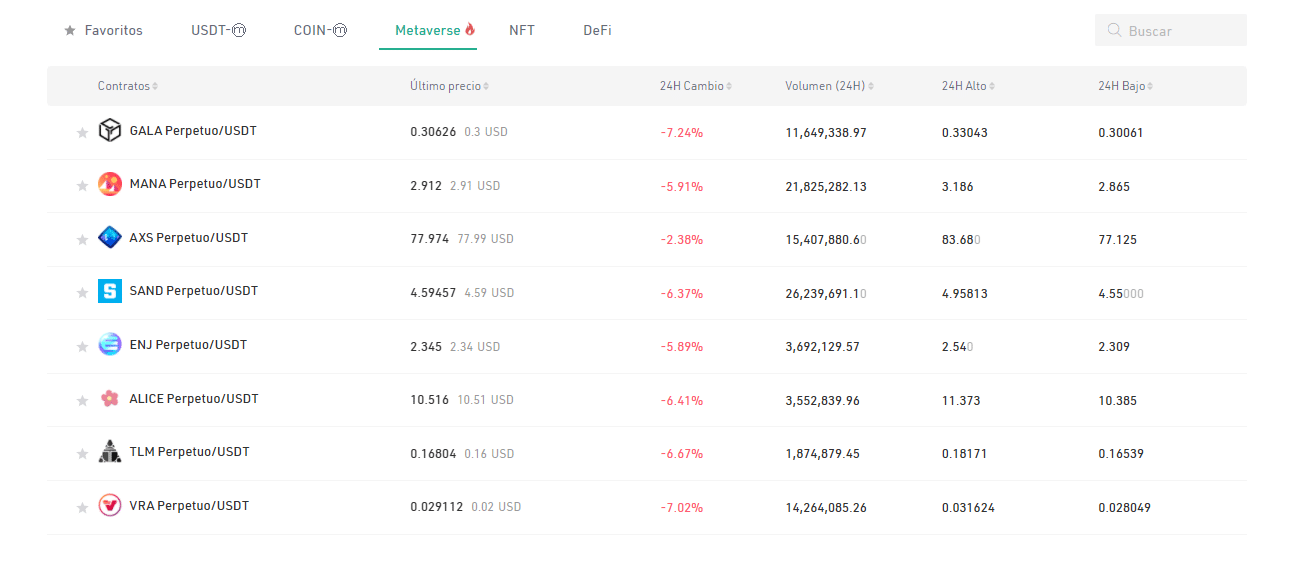Add VRA Perpetuo/USDT to favorites
The width and height of the screenshot is (1303, 580).
tap(83, 508)
